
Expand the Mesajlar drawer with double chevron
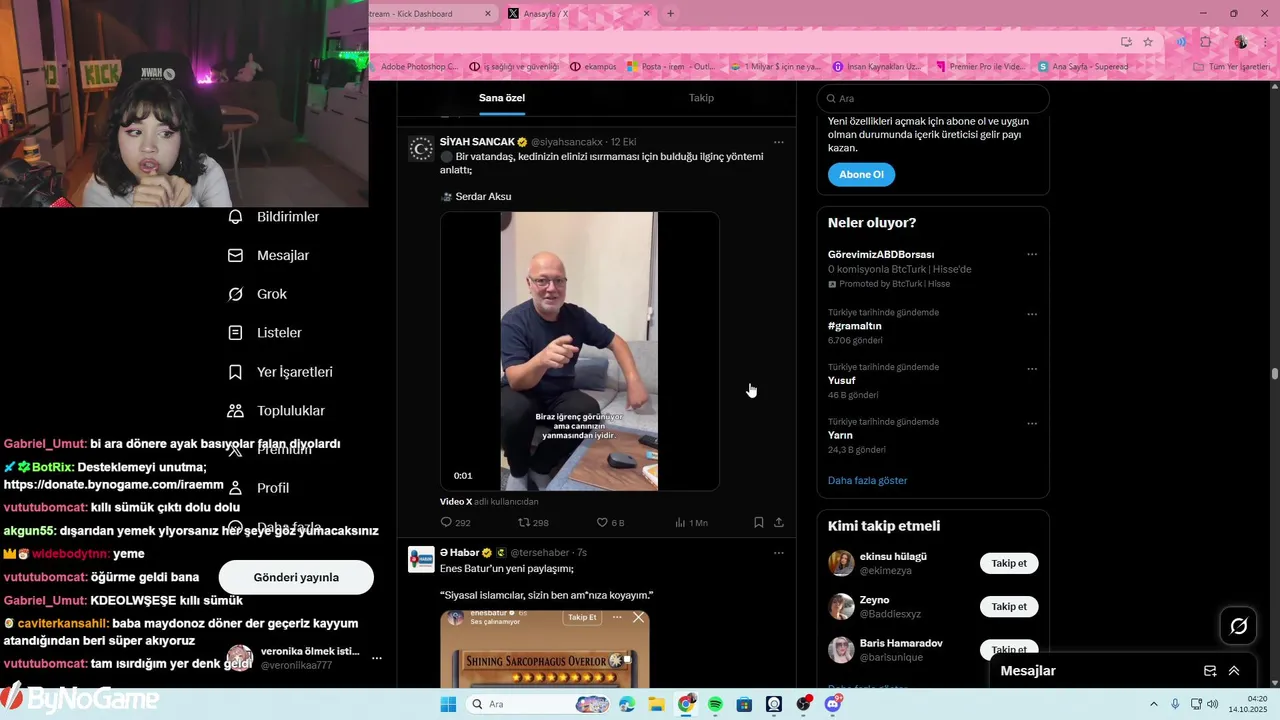[x=1234, y=671]
